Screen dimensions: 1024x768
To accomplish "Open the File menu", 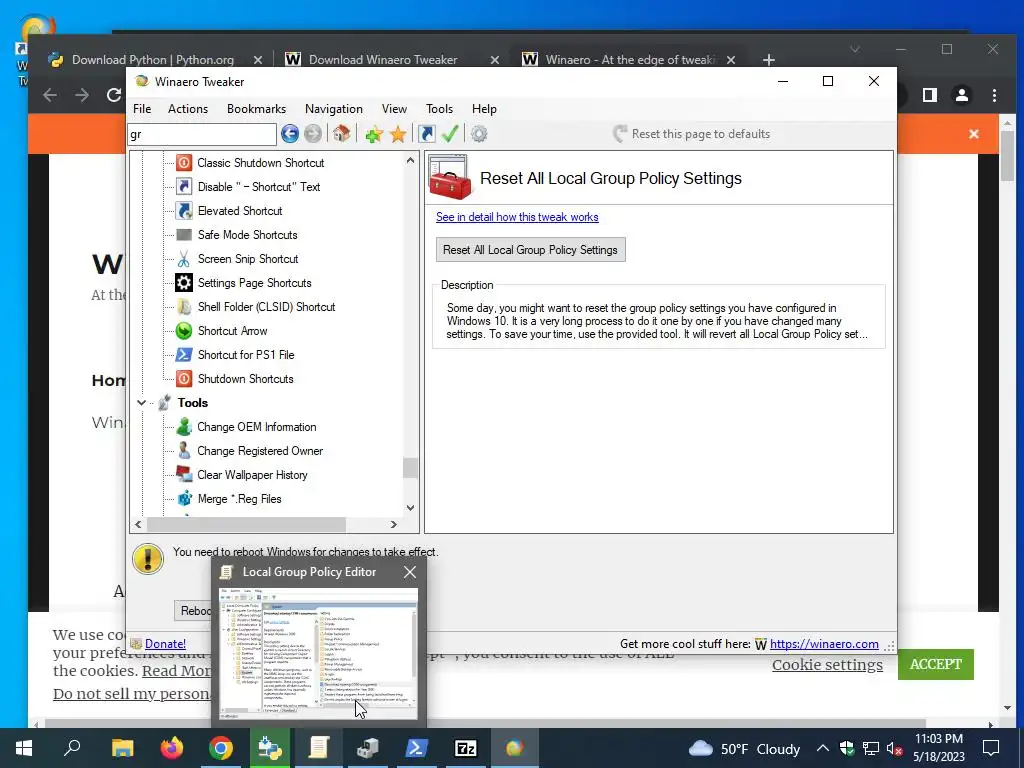I will point(142,109).
